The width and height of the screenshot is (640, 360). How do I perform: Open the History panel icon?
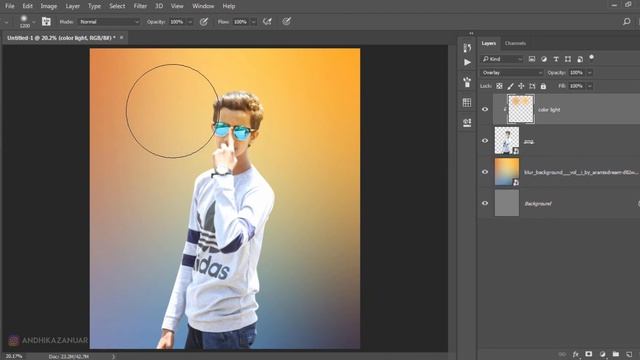click(467, 48)
